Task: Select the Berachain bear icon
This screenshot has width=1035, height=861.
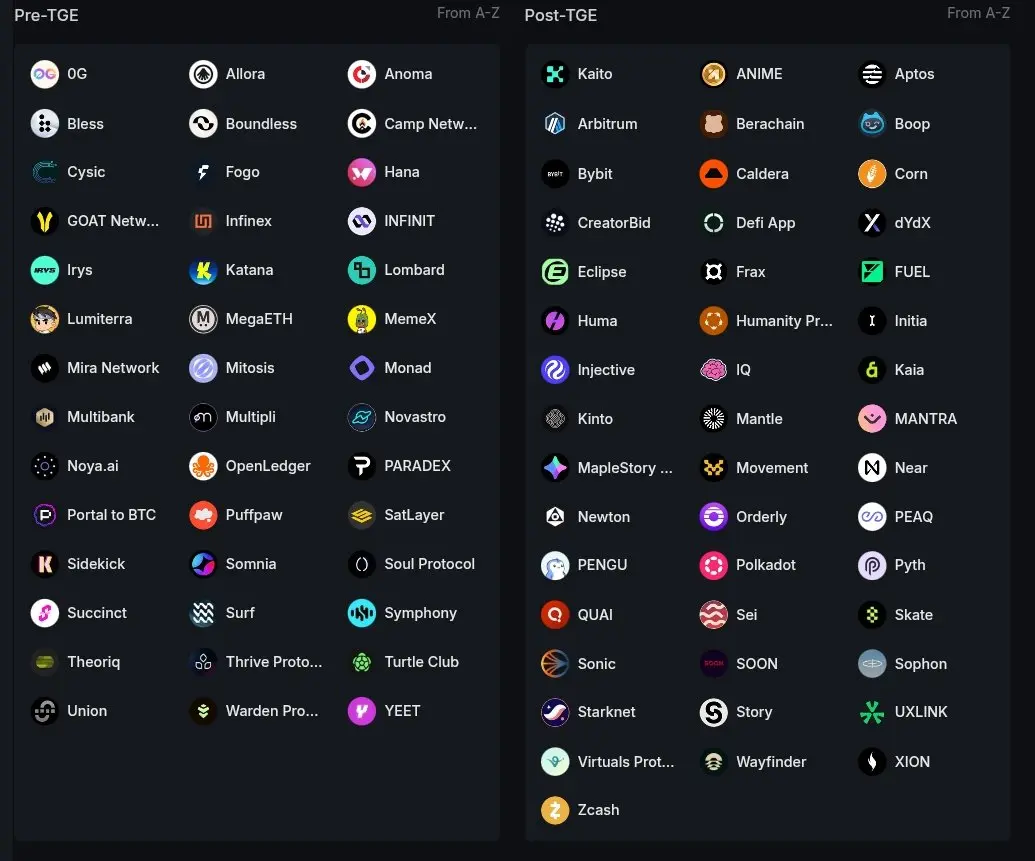Action: point(714,123)
